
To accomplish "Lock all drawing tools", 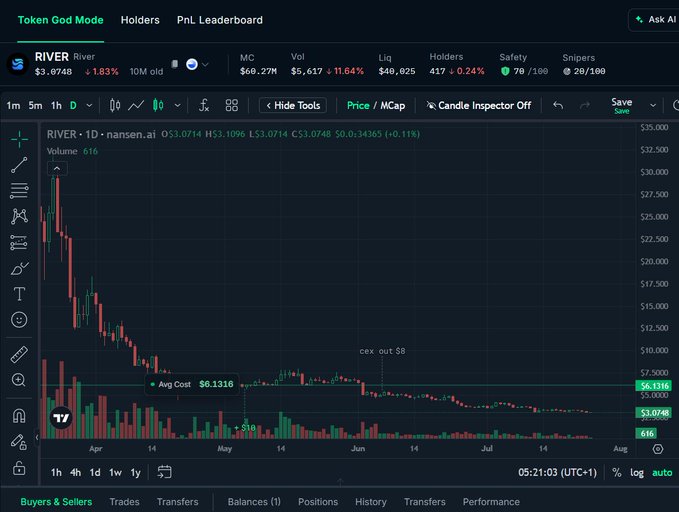I will pos(19,468).
